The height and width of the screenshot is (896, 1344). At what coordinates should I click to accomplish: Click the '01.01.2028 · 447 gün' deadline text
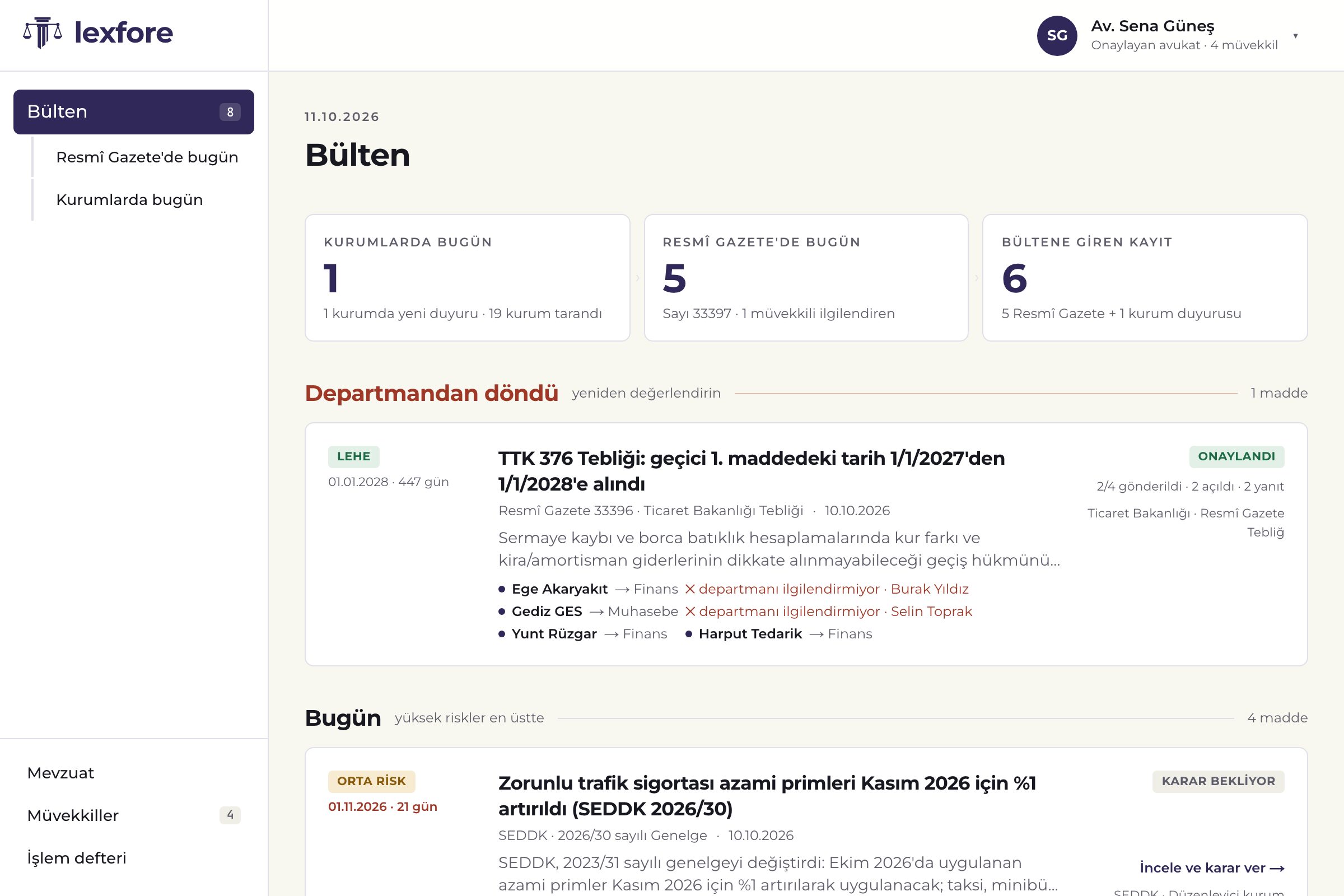click(x=389, y=482)
